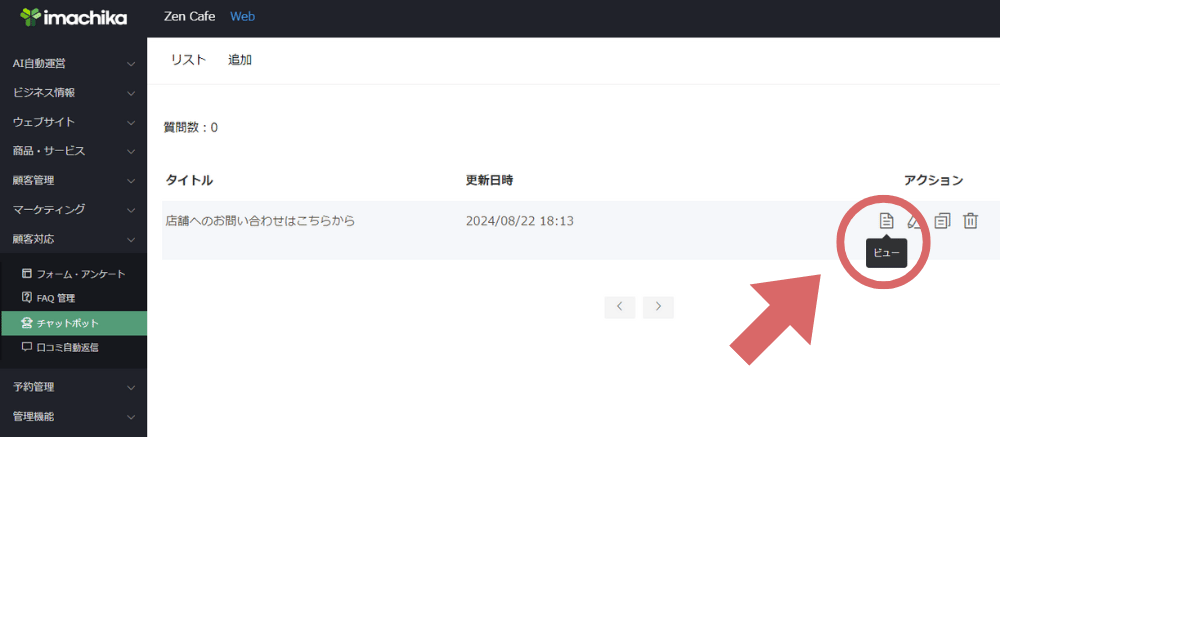The height and width of the screenshot is (630, 1200).
Task: Click the imachika logo
Action: coord(74,17)
